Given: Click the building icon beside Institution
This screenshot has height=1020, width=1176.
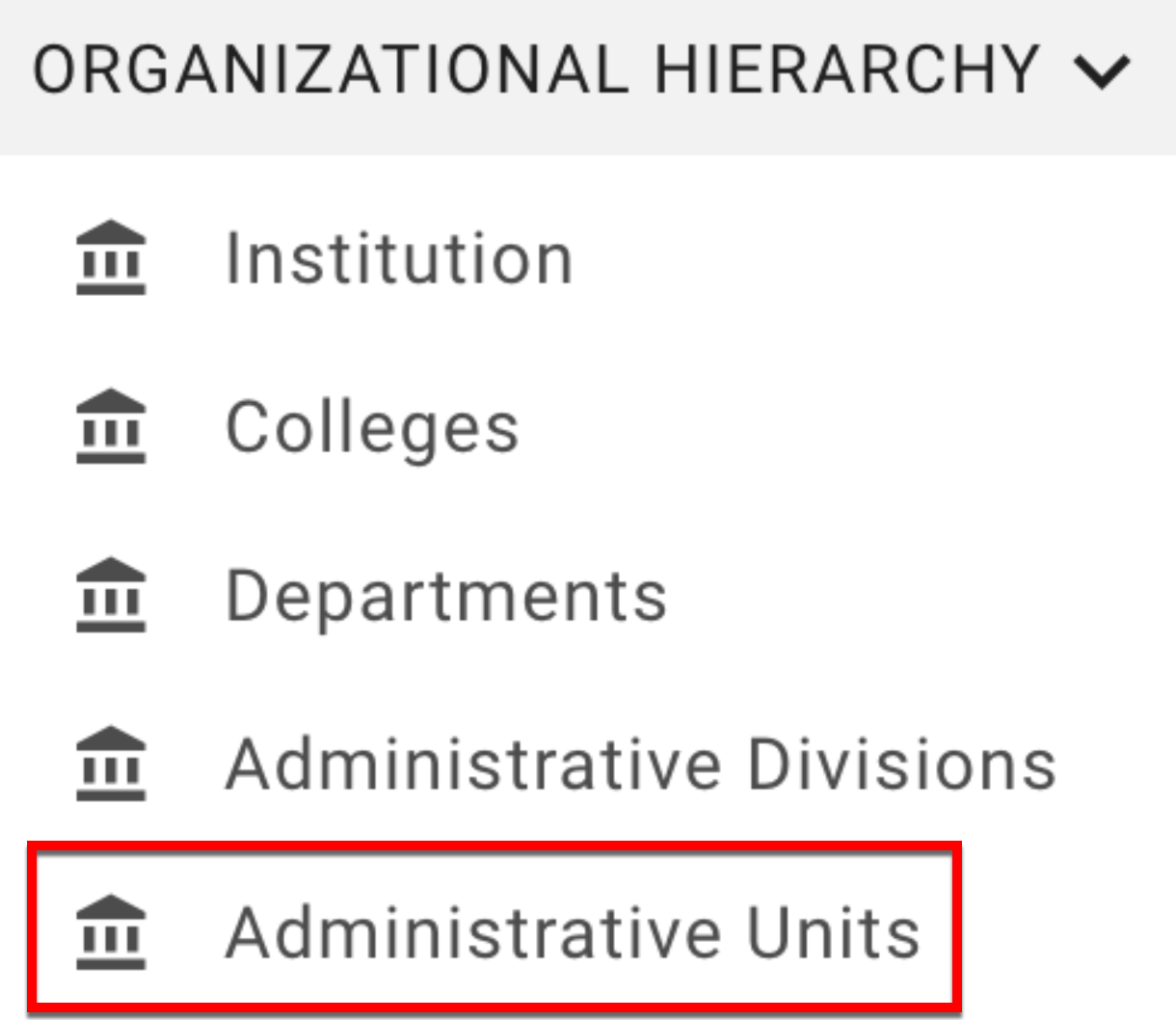Looking at the screenshot, I should pyautogui.click(x=111, y=257).
